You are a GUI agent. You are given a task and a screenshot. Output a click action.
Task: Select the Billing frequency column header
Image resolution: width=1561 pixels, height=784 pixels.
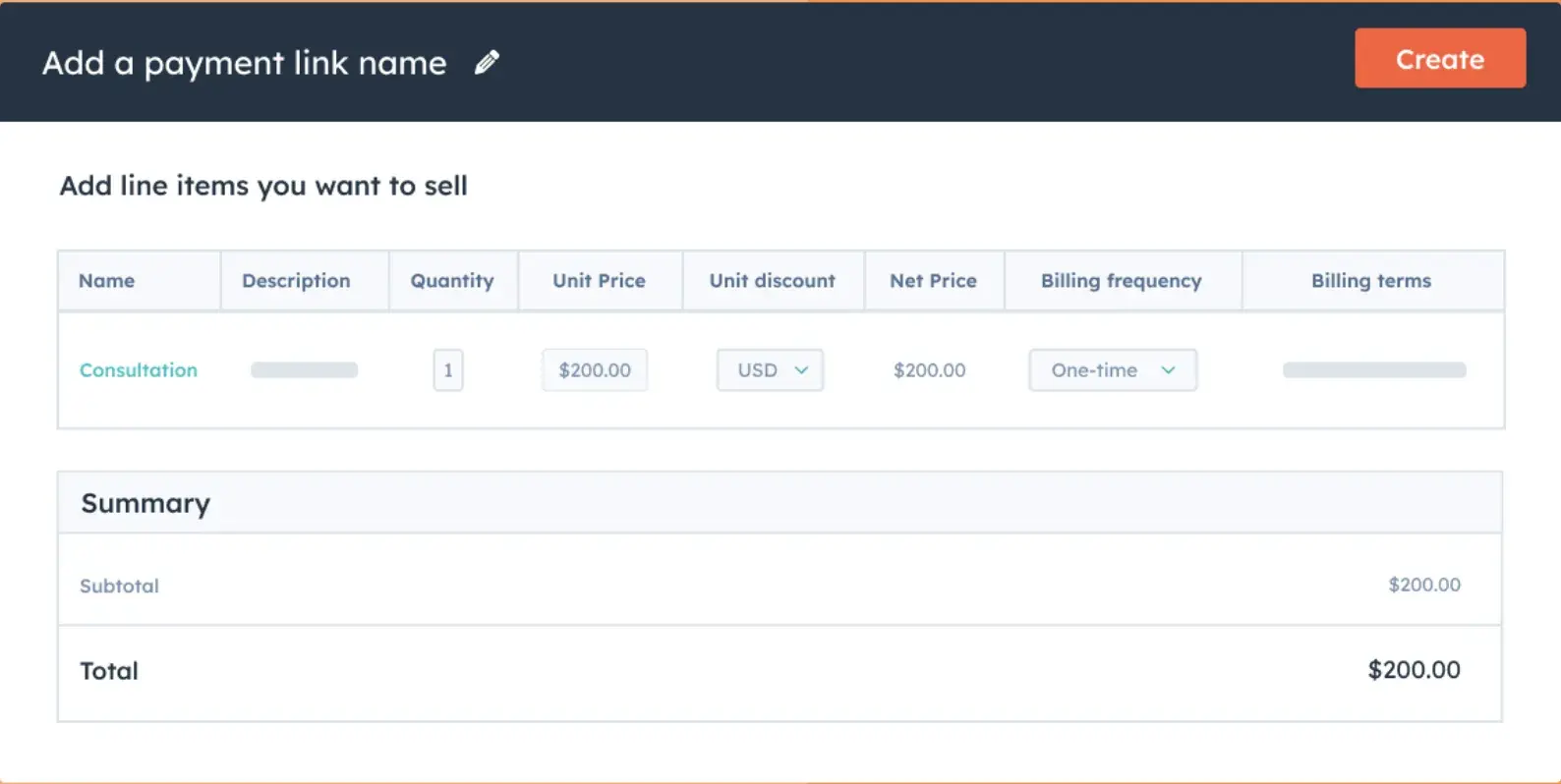[1122, 281]
